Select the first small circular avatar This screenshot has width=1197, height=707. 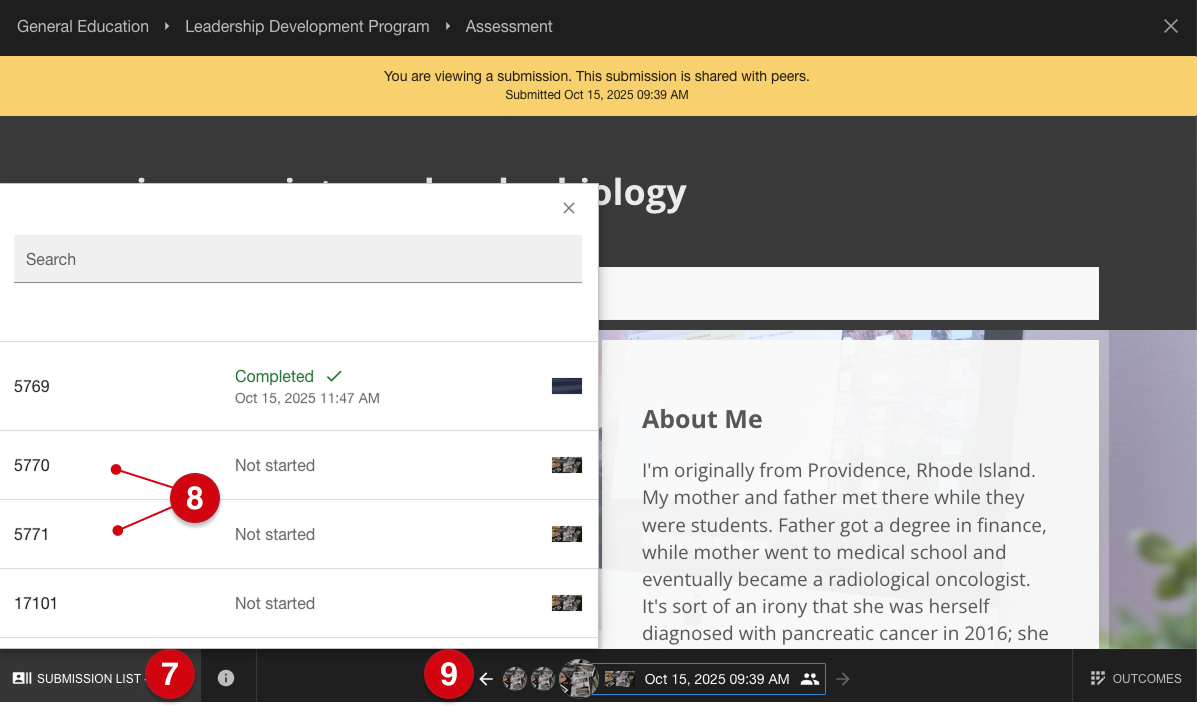pyautogui.click(x=515, y=678)
